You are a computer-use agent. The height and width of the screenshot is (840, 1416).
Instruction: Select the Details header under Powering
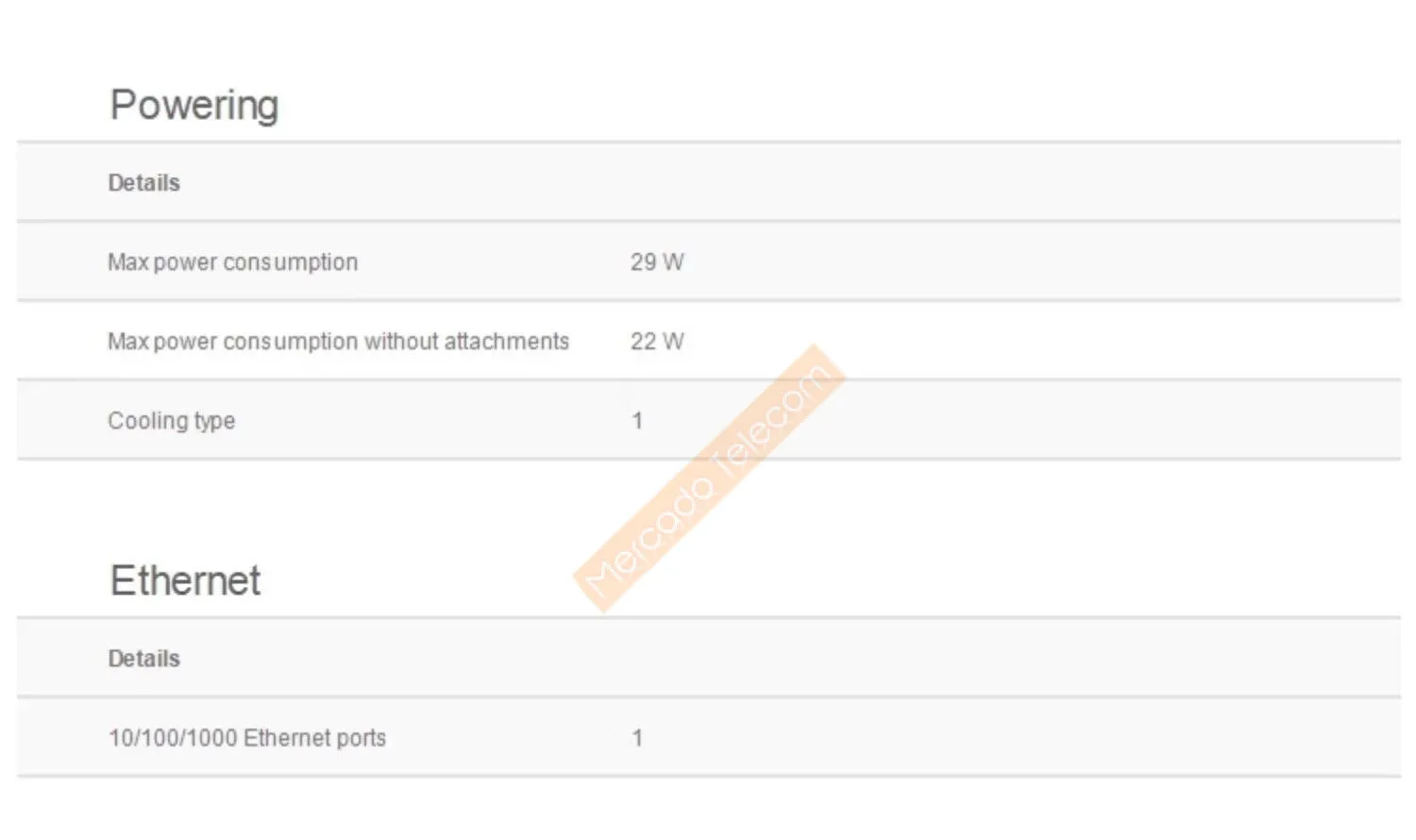143,183
